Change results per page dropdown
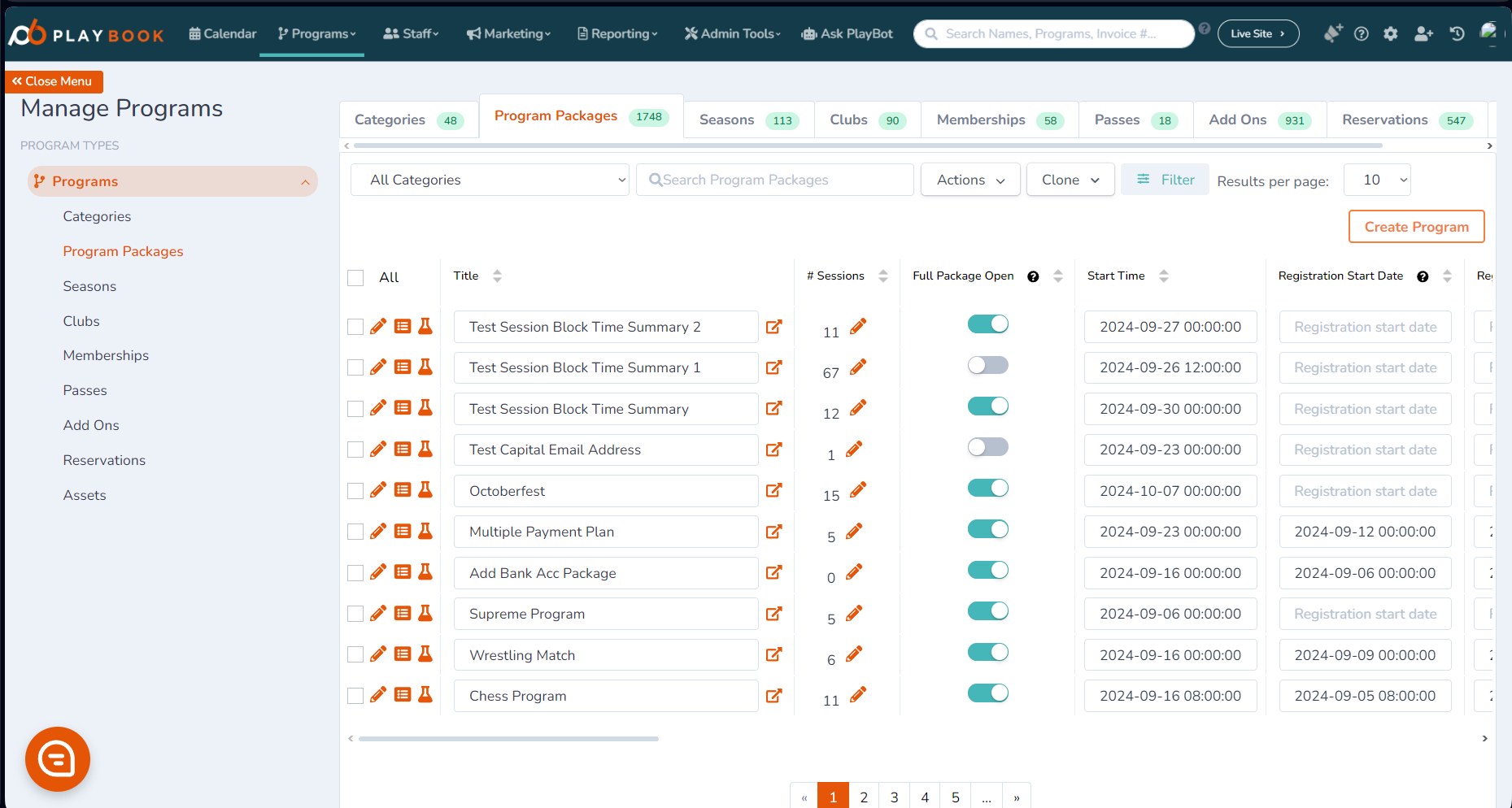Screen dimensions: 1512x808 (1377, 180)
